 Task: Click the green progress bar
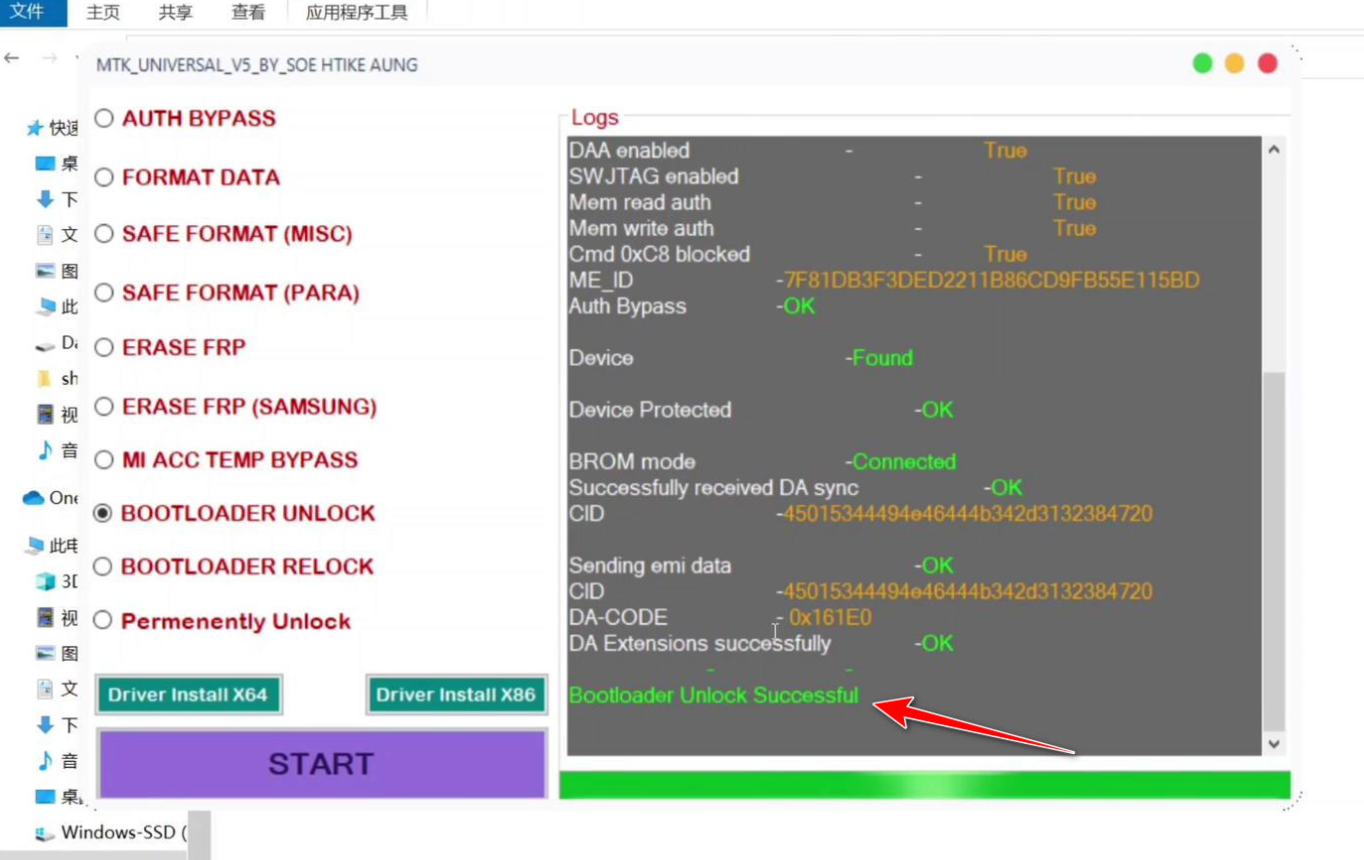click(925, 785)
